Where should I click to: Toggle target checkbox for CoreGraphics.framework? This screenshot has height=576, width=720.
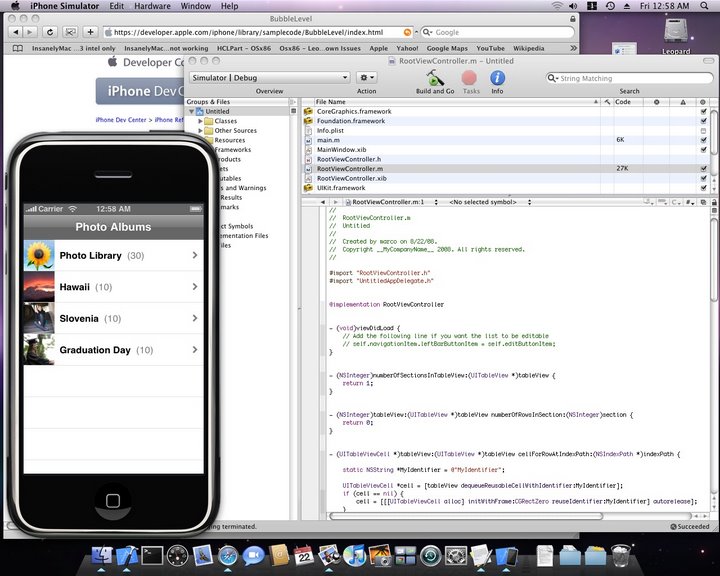point(703,111)
